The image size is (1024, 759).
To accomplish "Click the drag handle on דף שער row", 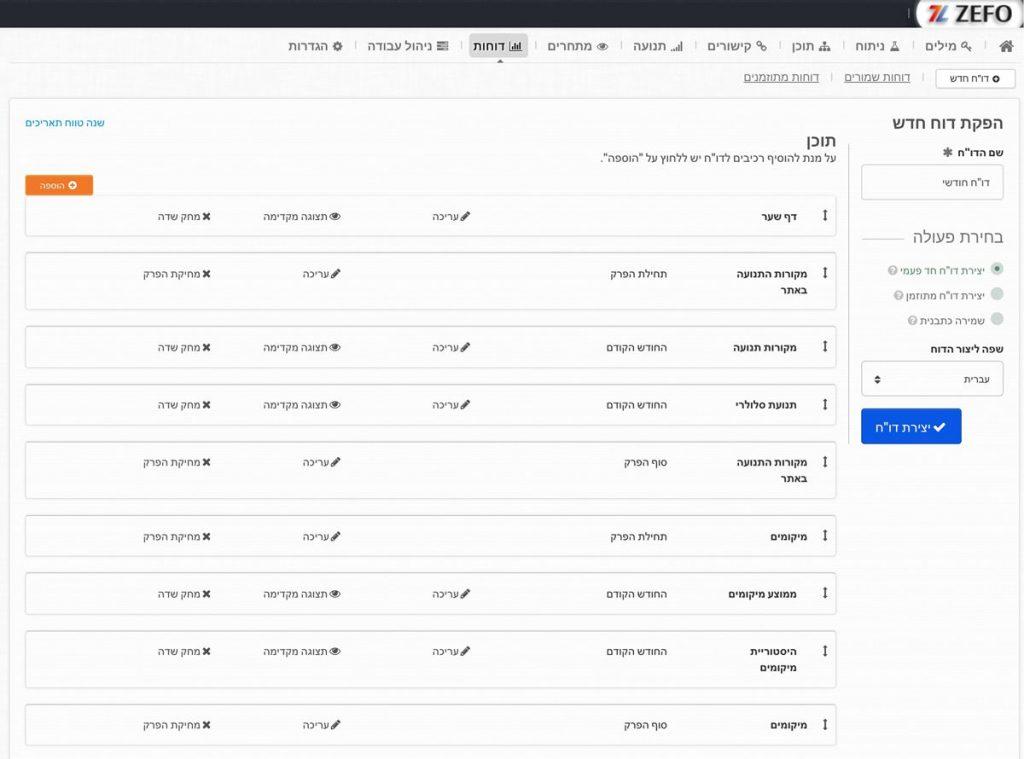I will coord(825,216).
